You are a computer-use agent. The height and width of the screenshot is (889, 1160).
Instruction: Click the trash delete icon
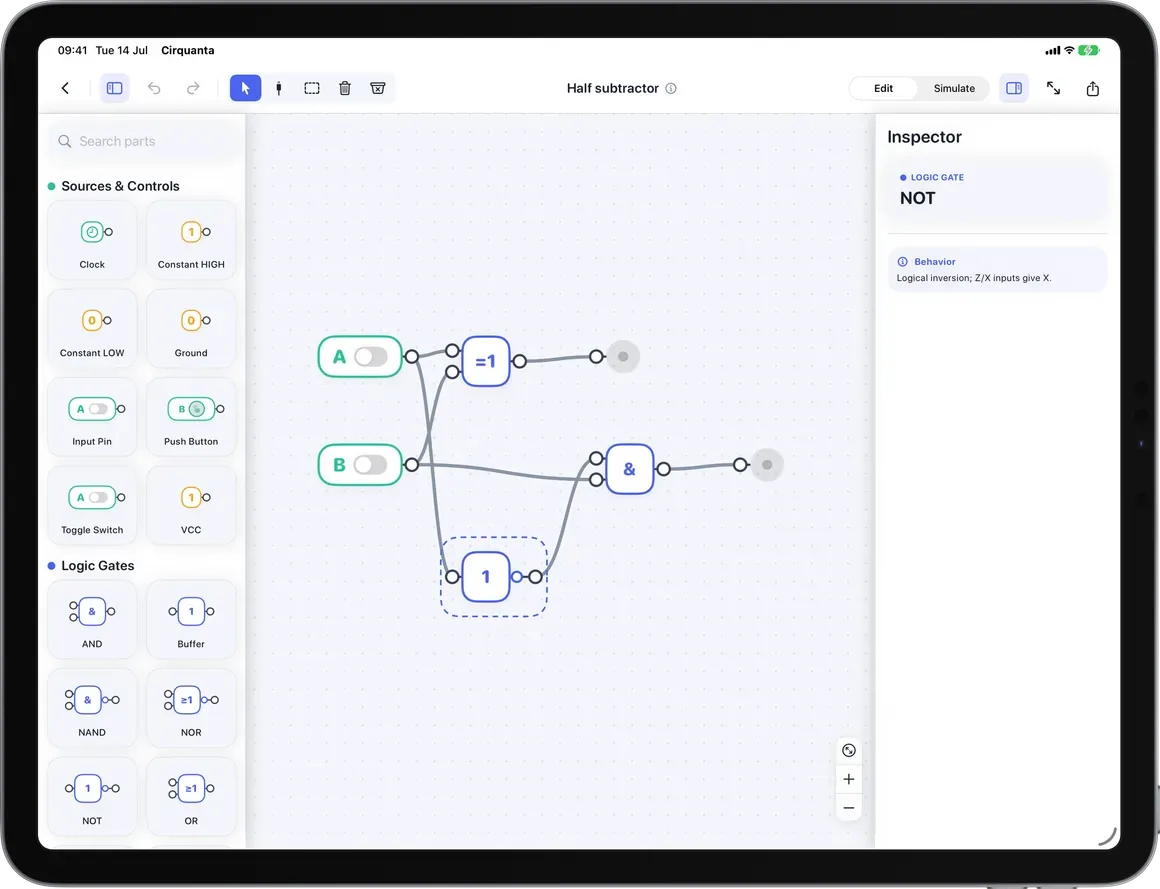coord(345,88)
